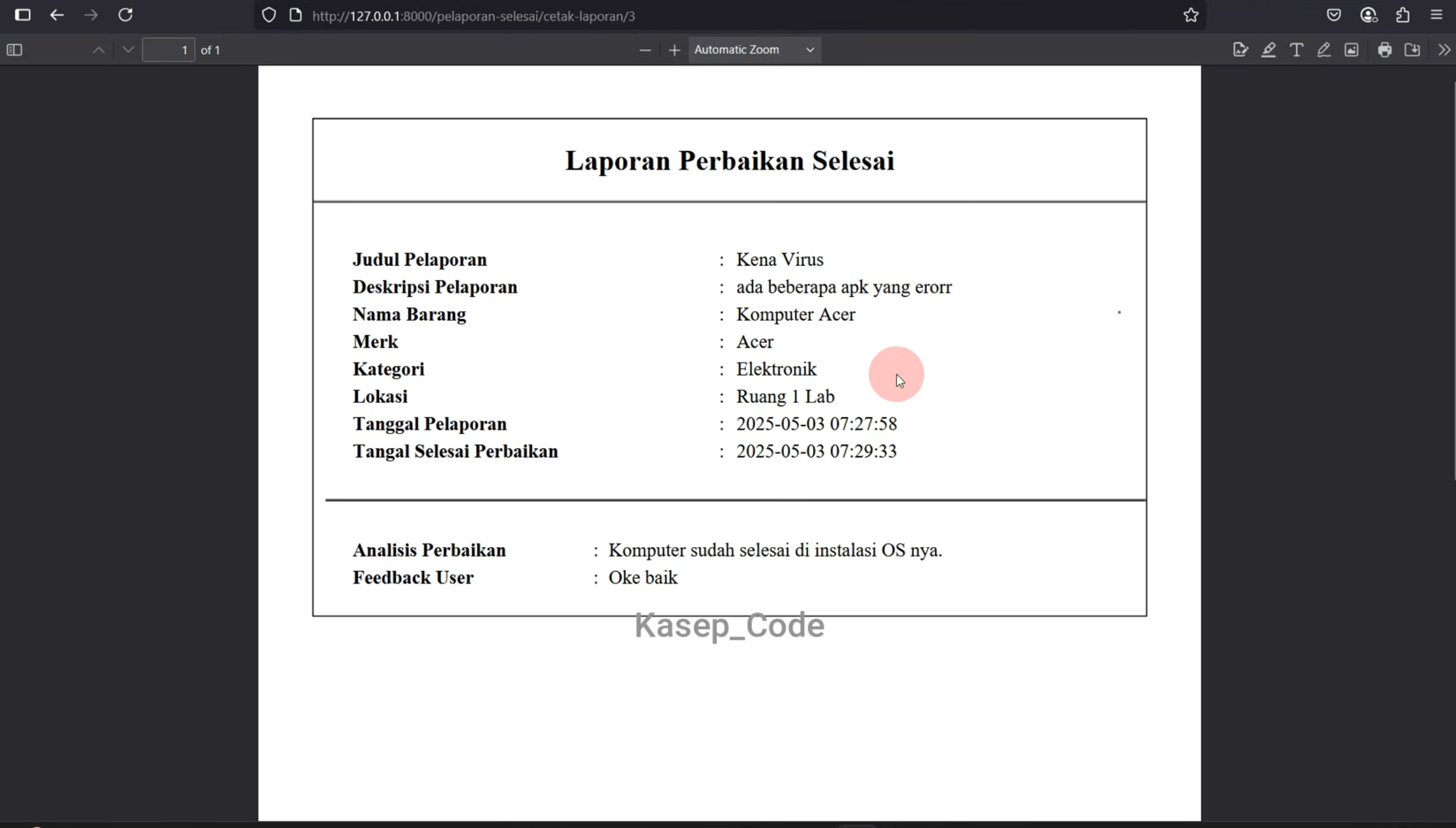Open the extensions puzzle icon
Image resolution: width=1456 pixels, height=828 pixels.
[1402, 15]
